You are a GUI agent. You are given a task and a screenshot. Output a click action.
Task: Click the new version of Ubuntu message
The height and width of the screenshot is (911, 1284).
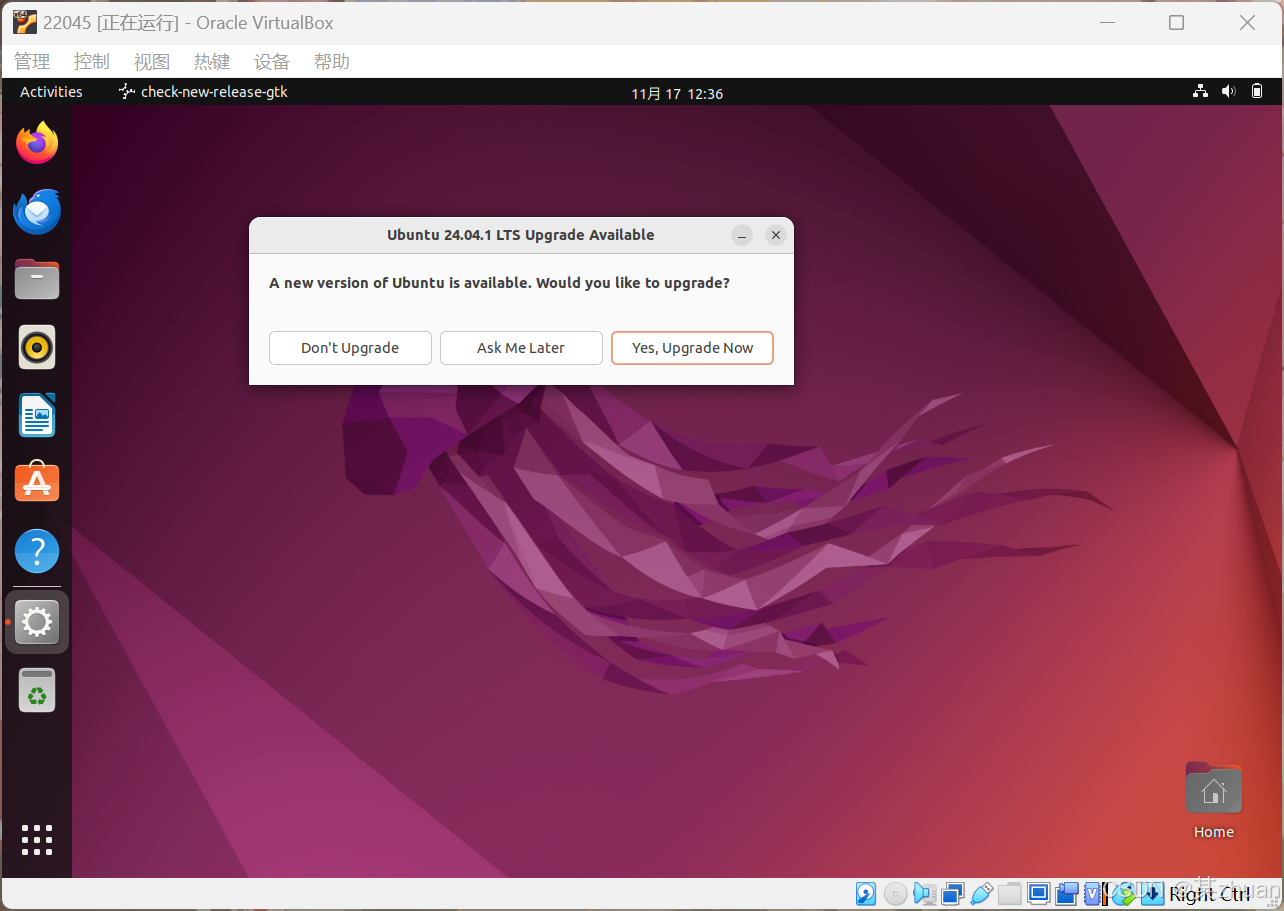500,283
